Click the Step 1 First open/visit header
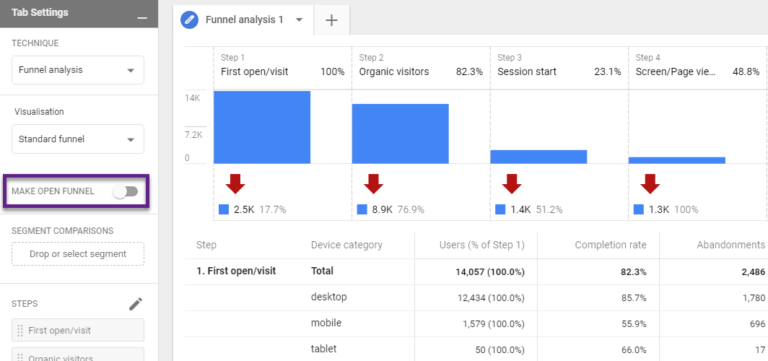This screenshot has width=768, height=361. tap(283, 65)
